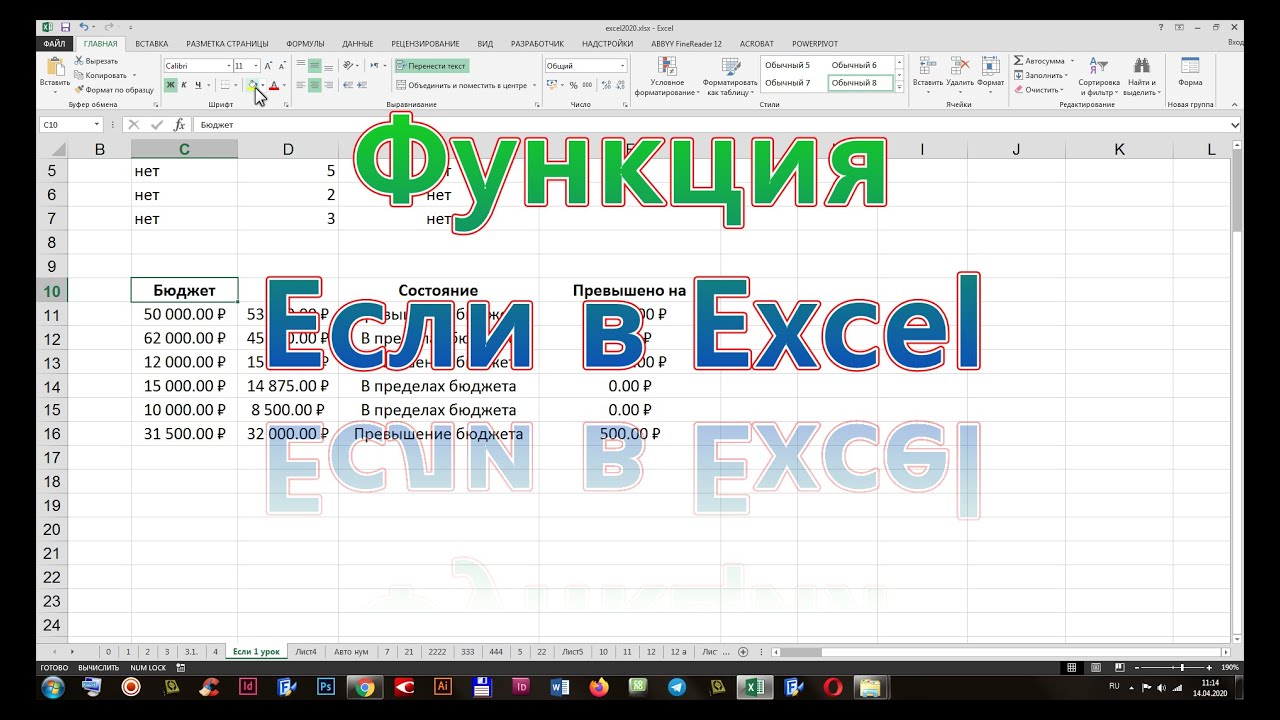Switch to the РАЗРАБОТЧИК ribbon tab

click(x=537, y=44)
